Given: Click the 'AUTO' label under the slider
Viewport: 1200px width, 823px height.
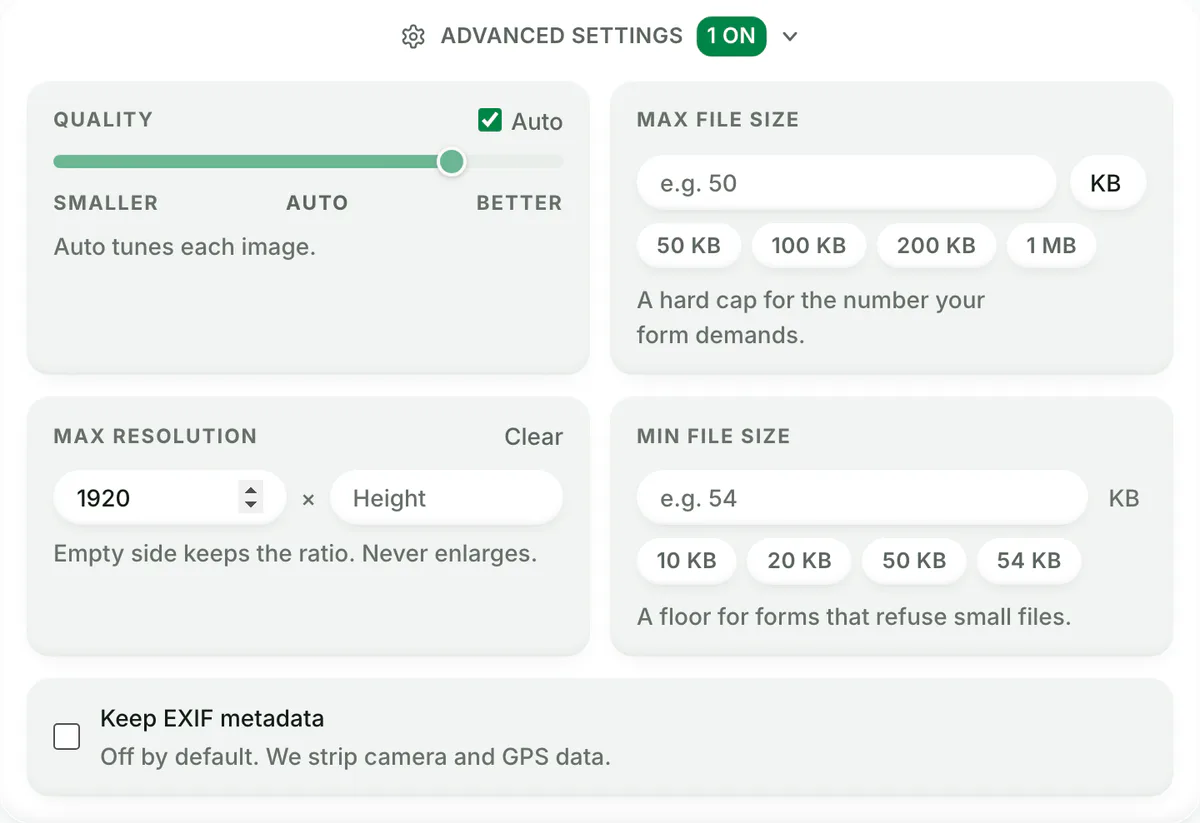Looking at the screenshot, I should (x=317, y=203).
